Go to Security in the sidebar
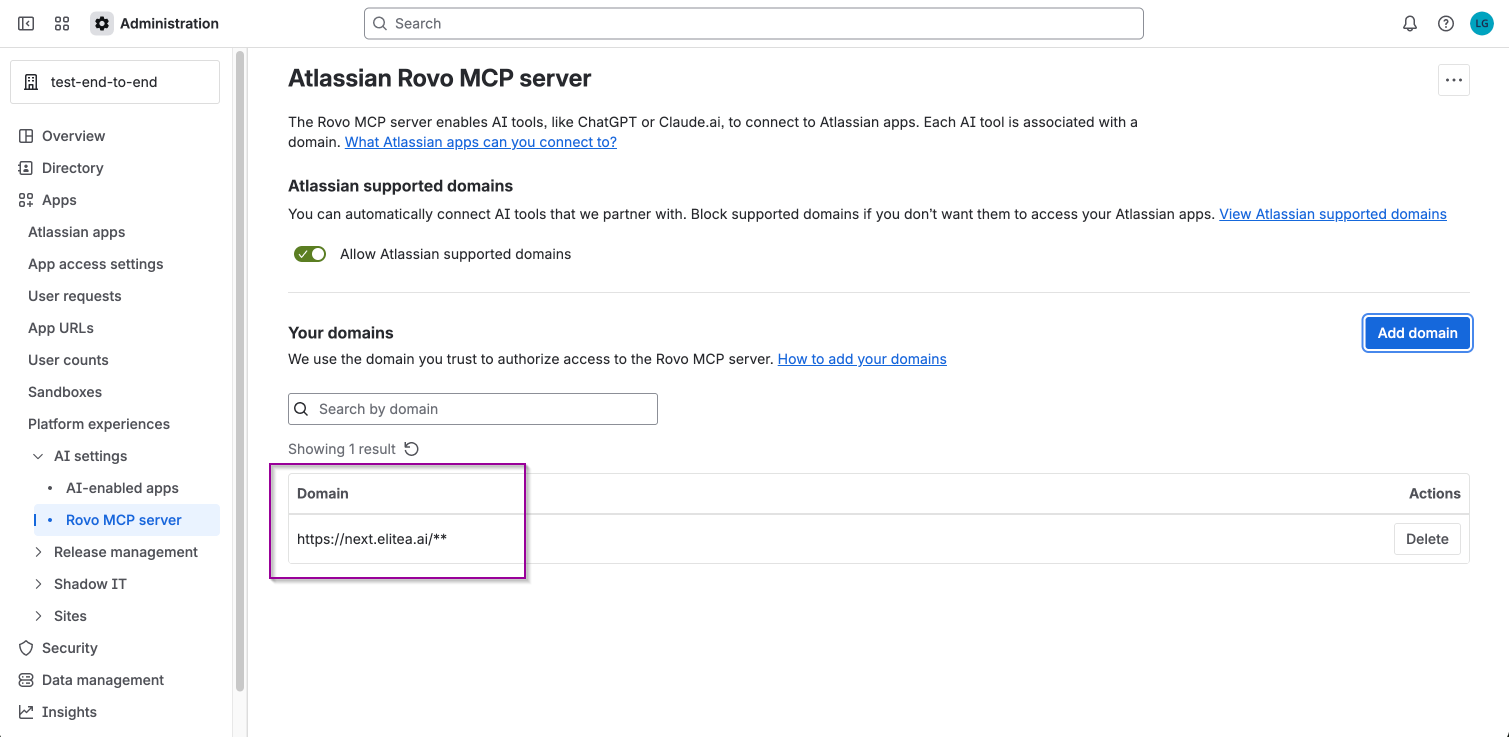The image size is (1509, 737). pos(70,648)
